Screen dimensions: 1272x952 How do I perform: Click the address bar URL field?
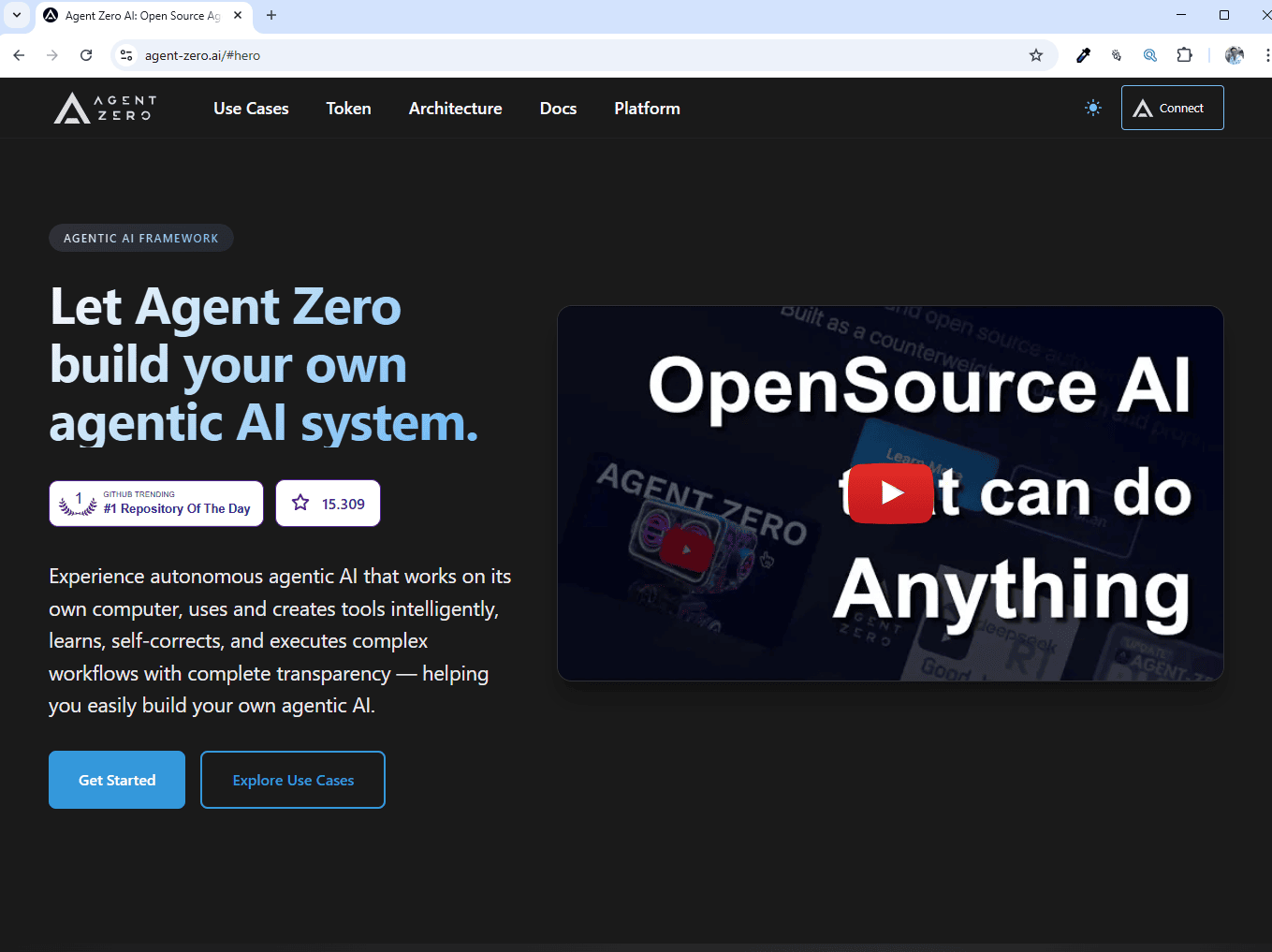click(562, 55)
